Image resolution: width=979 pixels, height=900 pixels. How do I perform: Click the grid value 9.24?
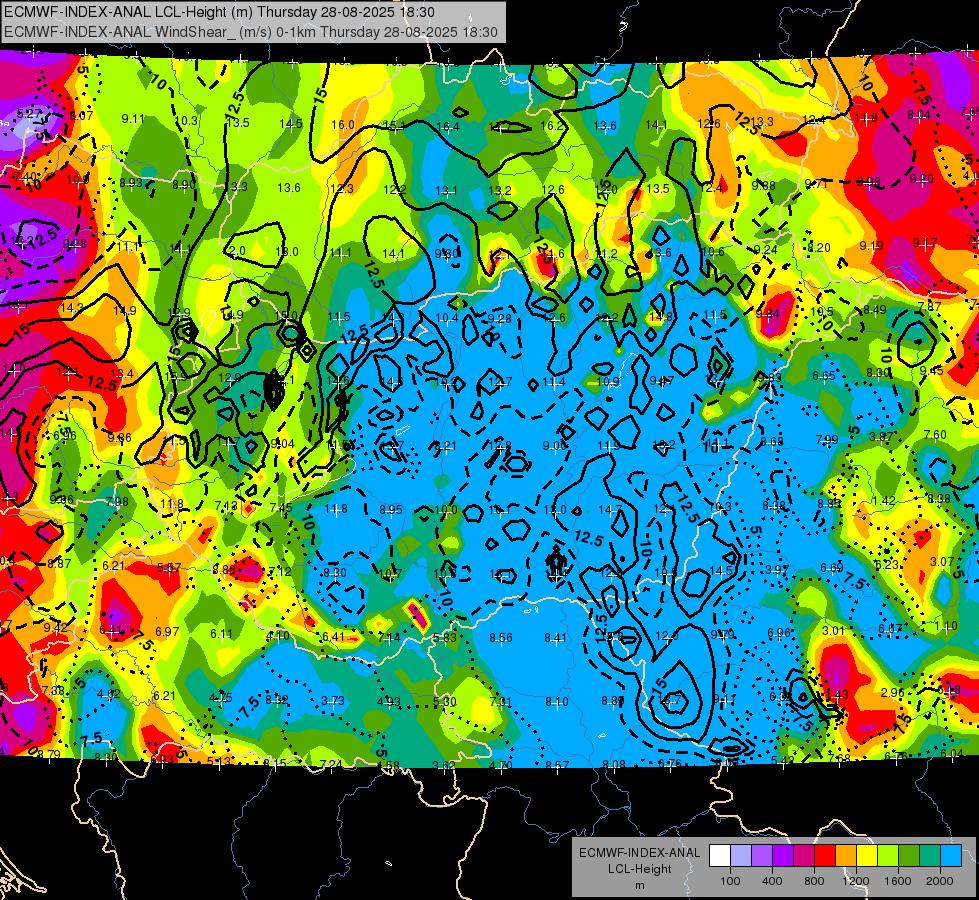click(765, 250)
